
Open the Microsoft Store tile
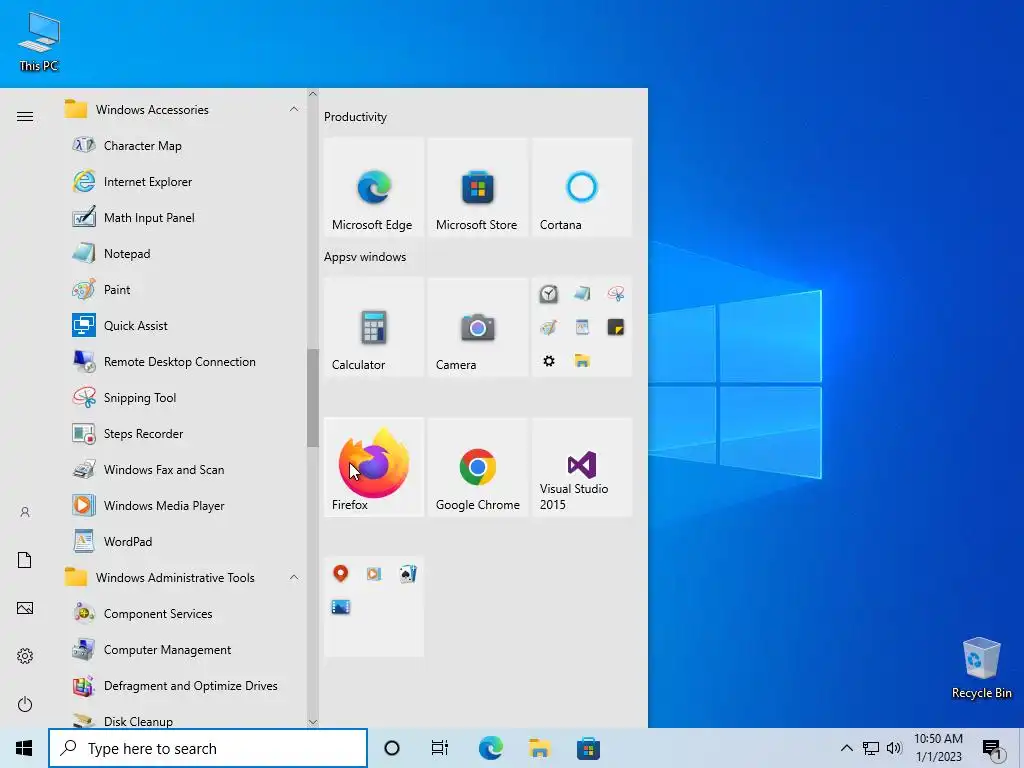click(477, 187)
